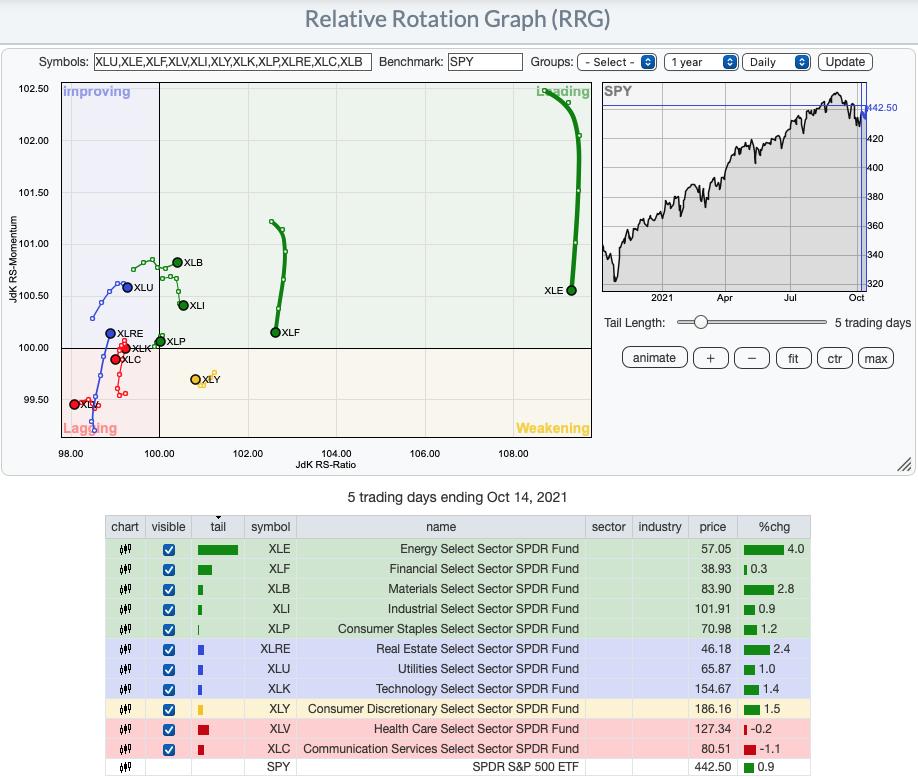Click the XLC red point on graph
This screenshot has width=918, height=778.
tap(115, 359)
